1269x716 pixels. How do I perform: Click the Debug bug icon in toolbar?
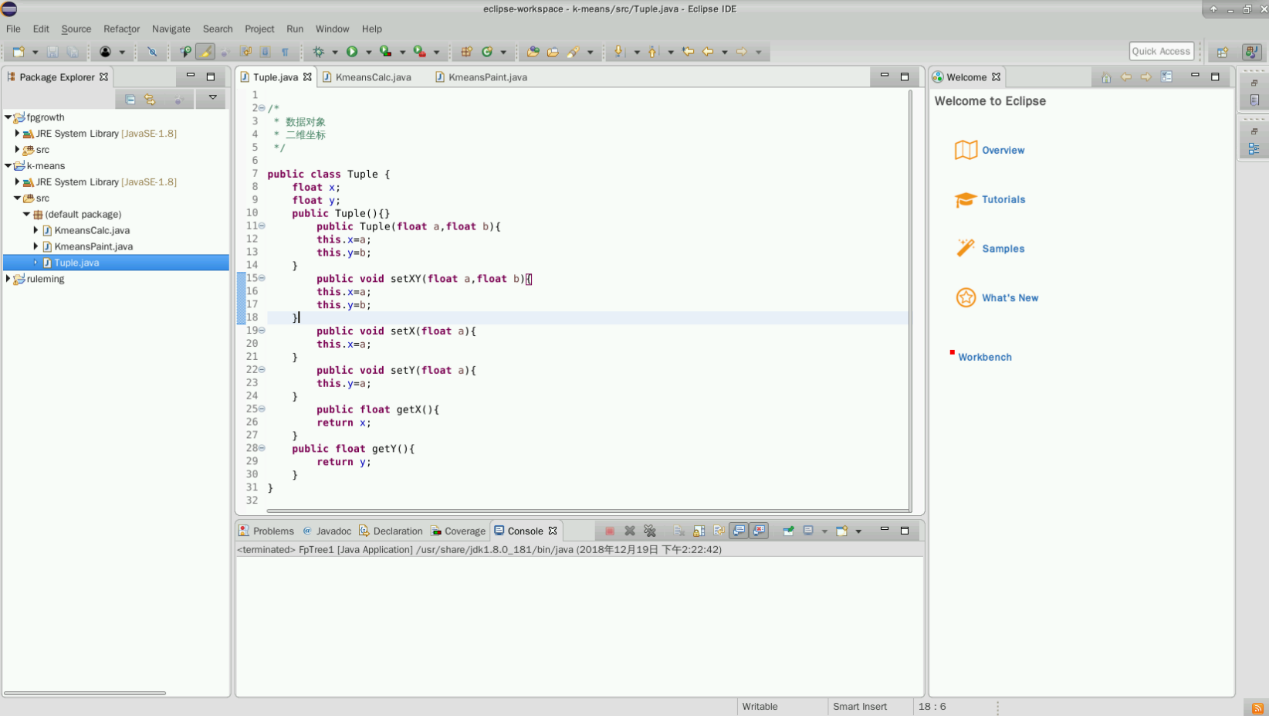(319, 52)
